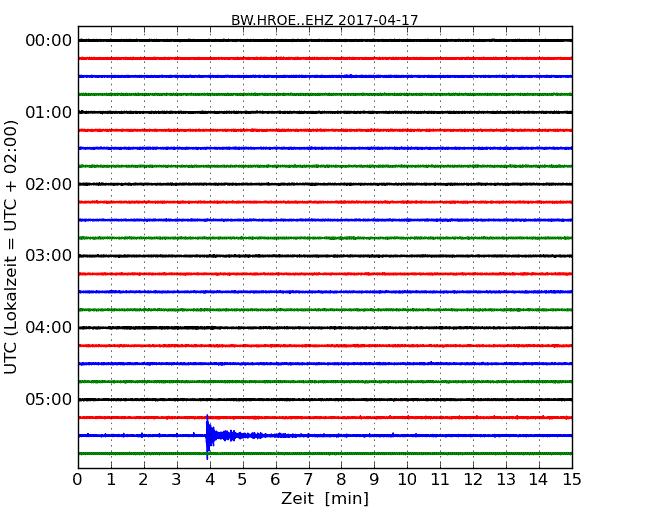Click x-axis tick label 5

tap(242, 480)
